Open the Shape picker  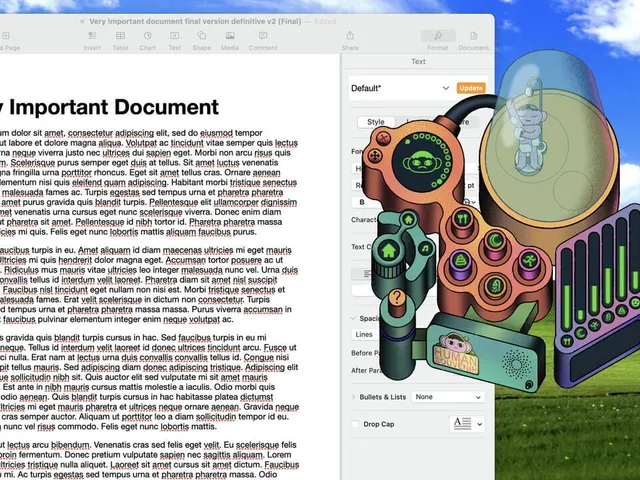(x=202, y=41)
